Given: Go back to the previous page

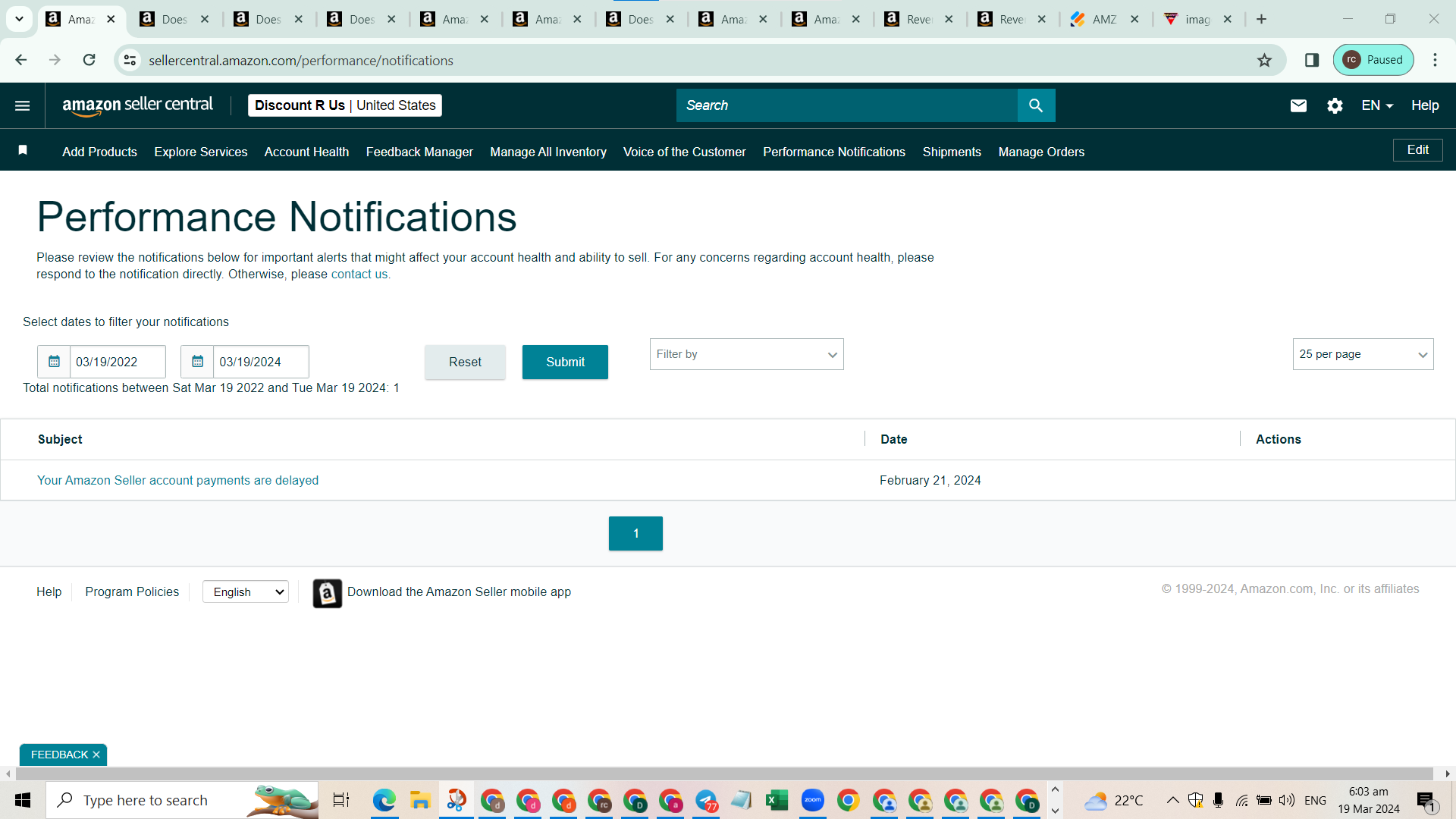Looking at the screenshot, I should point(21,60).
